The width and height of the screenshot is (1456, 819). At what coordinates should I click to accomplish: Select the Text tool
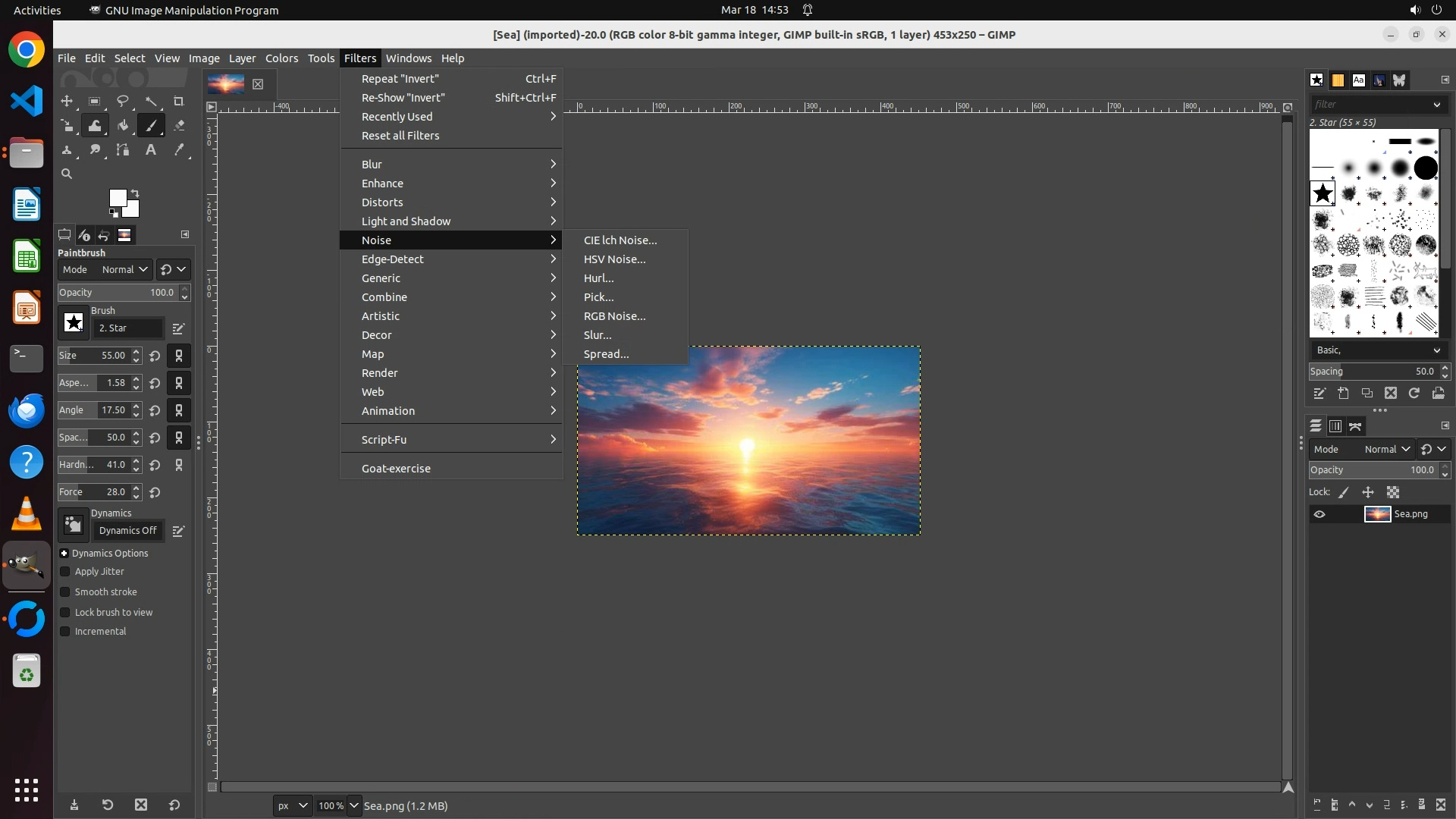(x=151, y=149)
